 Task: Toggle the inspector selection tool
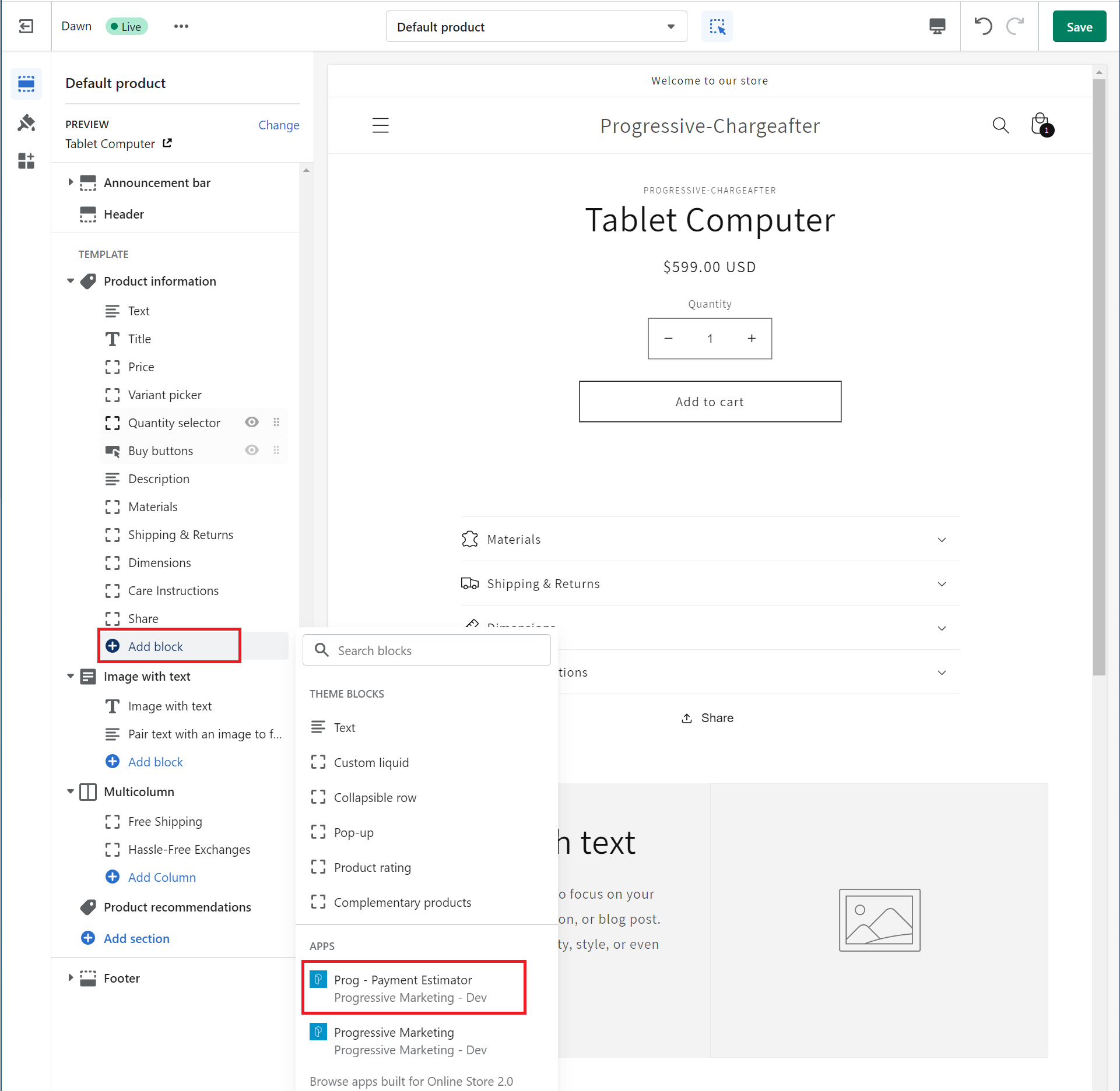tap(717, 27)
